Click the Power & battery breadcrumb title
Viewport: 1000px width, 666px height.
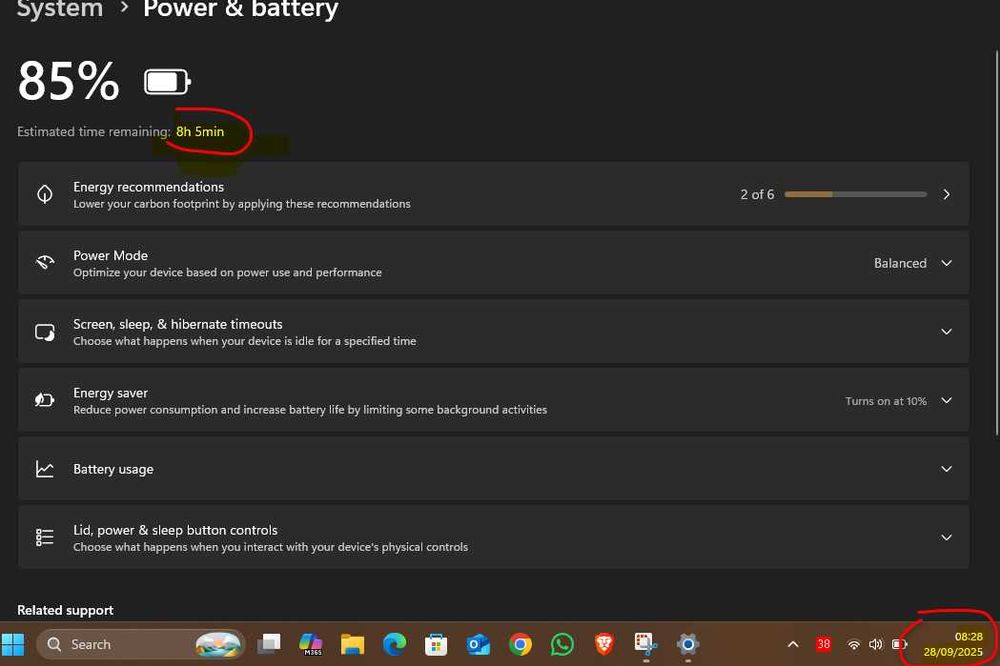(240, 9)
